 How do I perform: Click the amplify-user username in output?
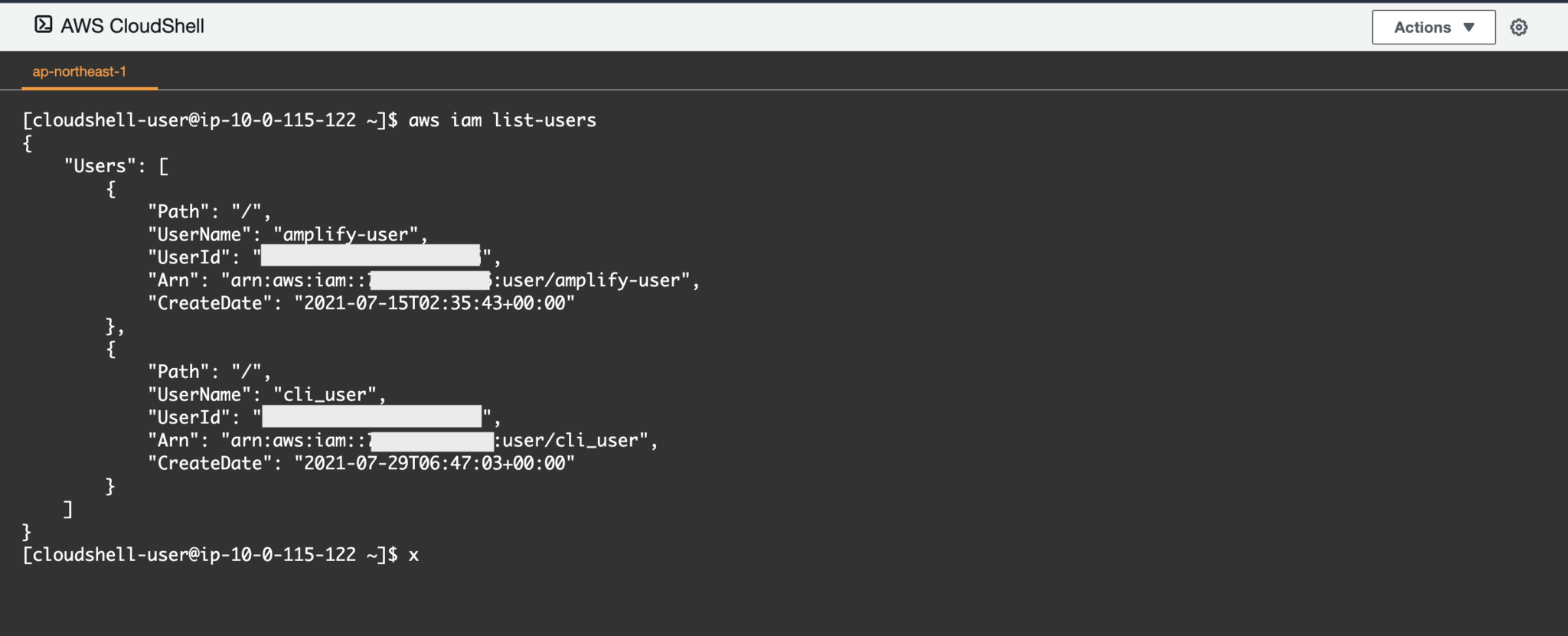[x=346, y=234]
